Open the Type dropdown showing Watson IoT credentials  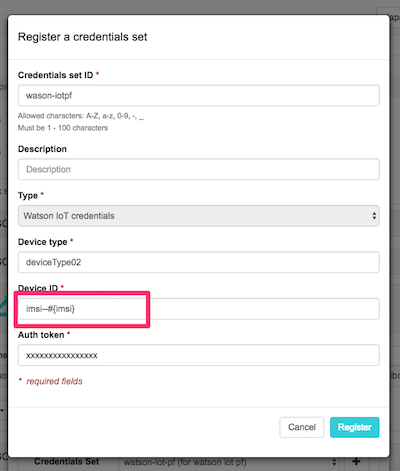pos(199,216)
